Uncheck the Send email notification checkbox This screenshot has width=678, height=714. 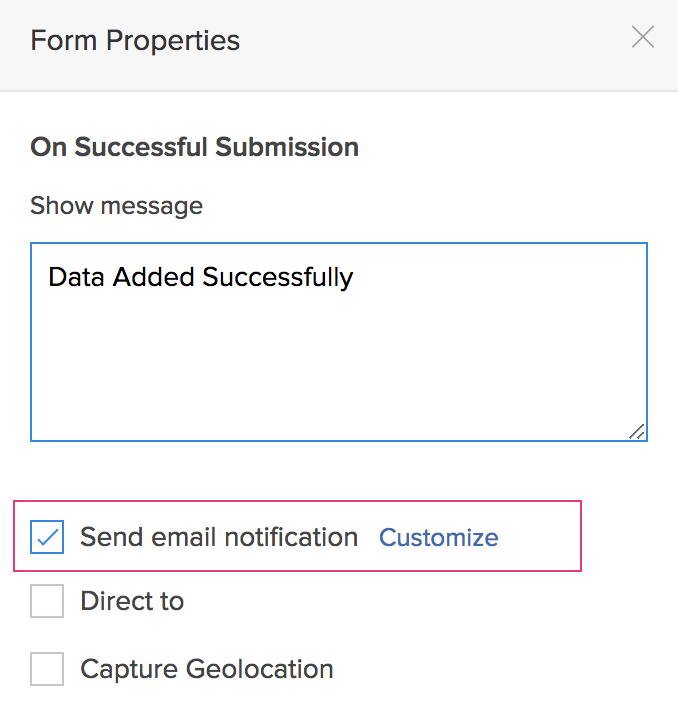tap(47, 538)
